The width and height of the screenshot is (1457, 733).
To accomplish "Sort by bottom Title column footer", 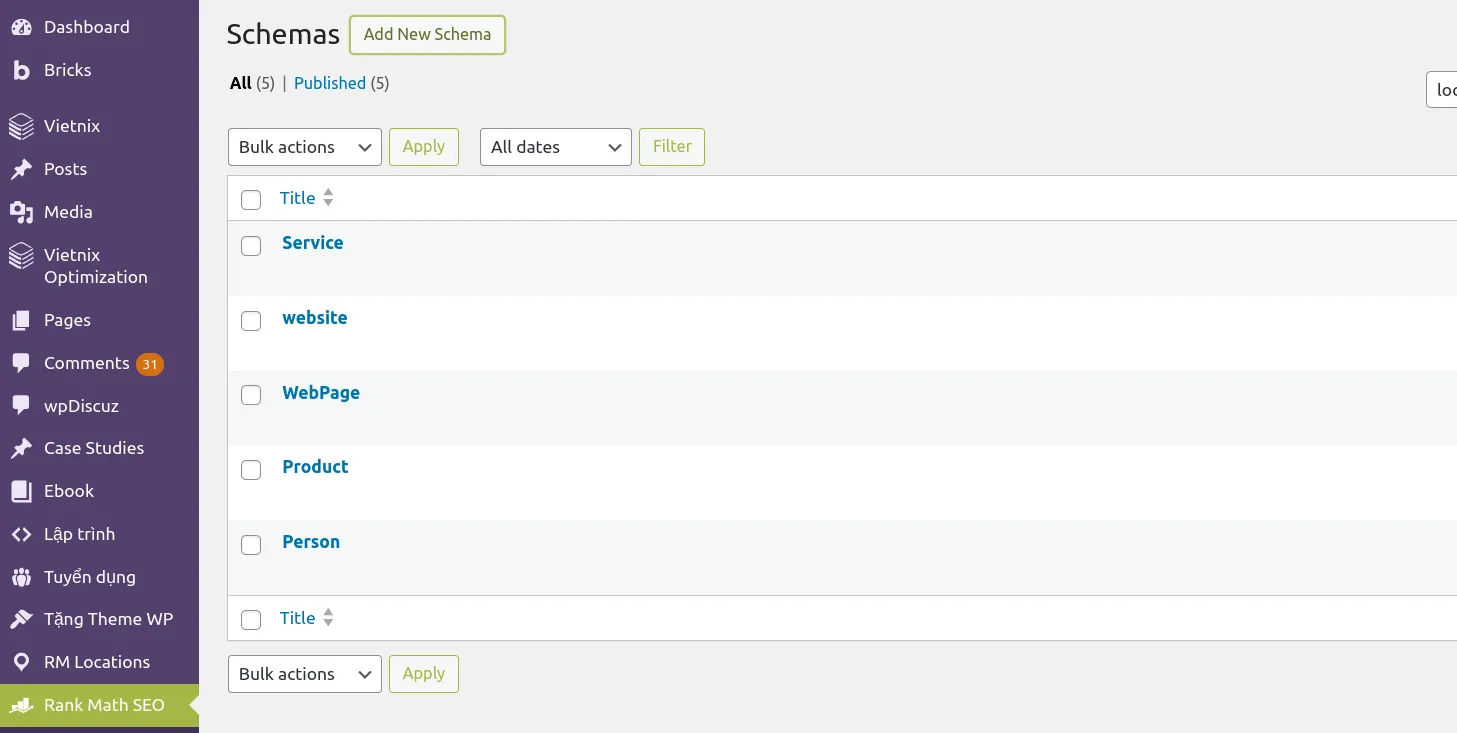I will click(298, 618).
